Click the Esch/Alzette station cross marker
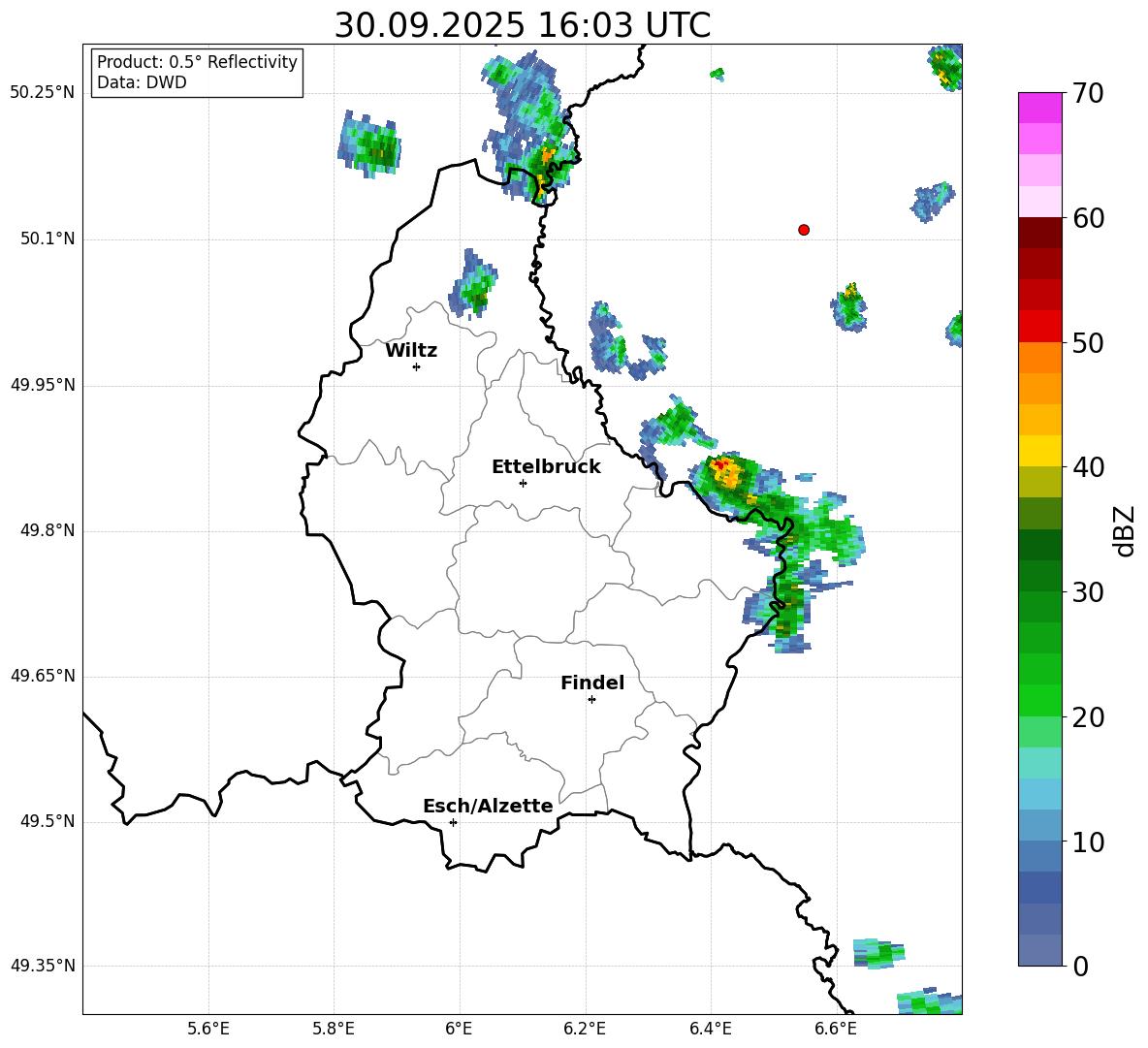This screenshot has width=1148, height=1048. (453, 822)
